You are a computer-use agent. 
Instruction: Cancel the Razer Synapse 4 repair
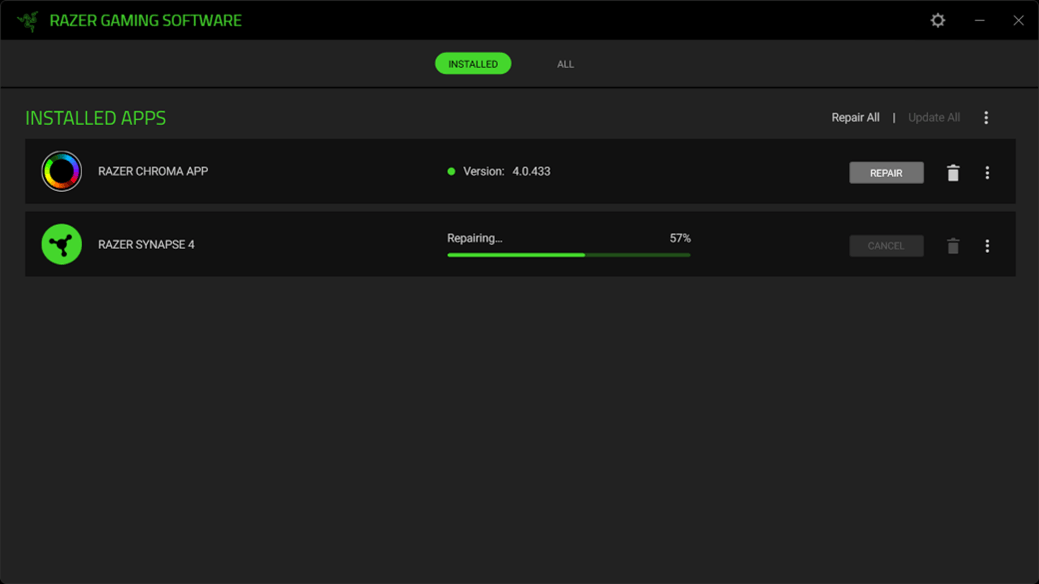click(x=886, y=246)
